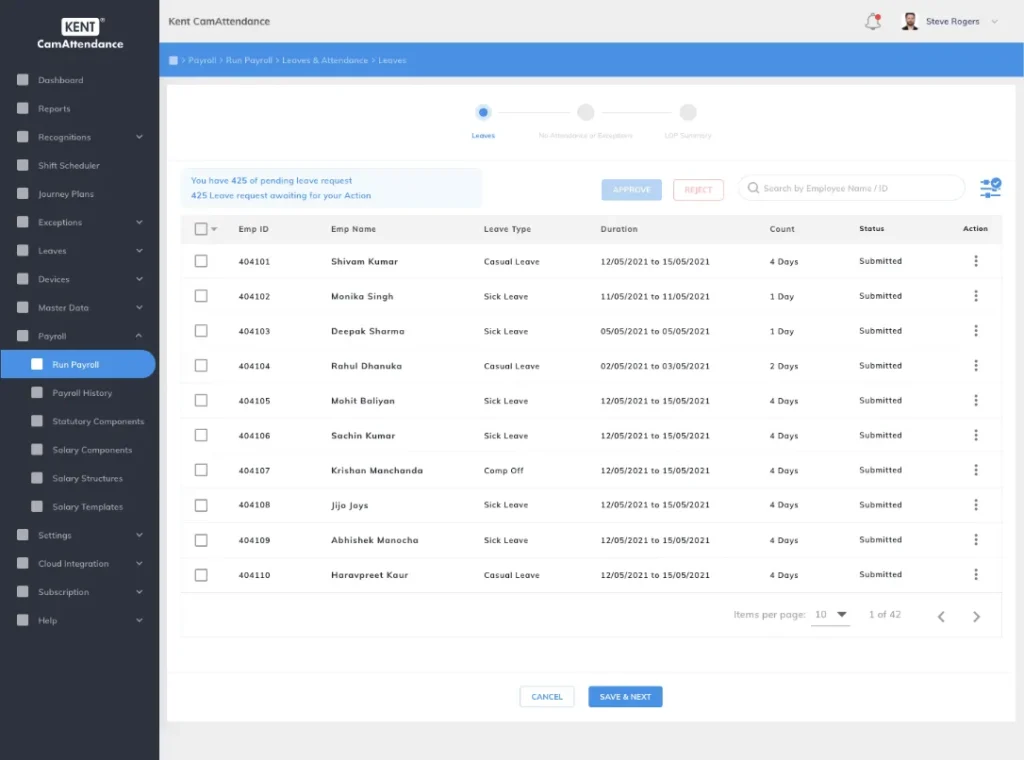Open Salary Structures in sidebar
Viewport: 1024px width, 760px height.
pyautogui.click(x=88, y=478)
